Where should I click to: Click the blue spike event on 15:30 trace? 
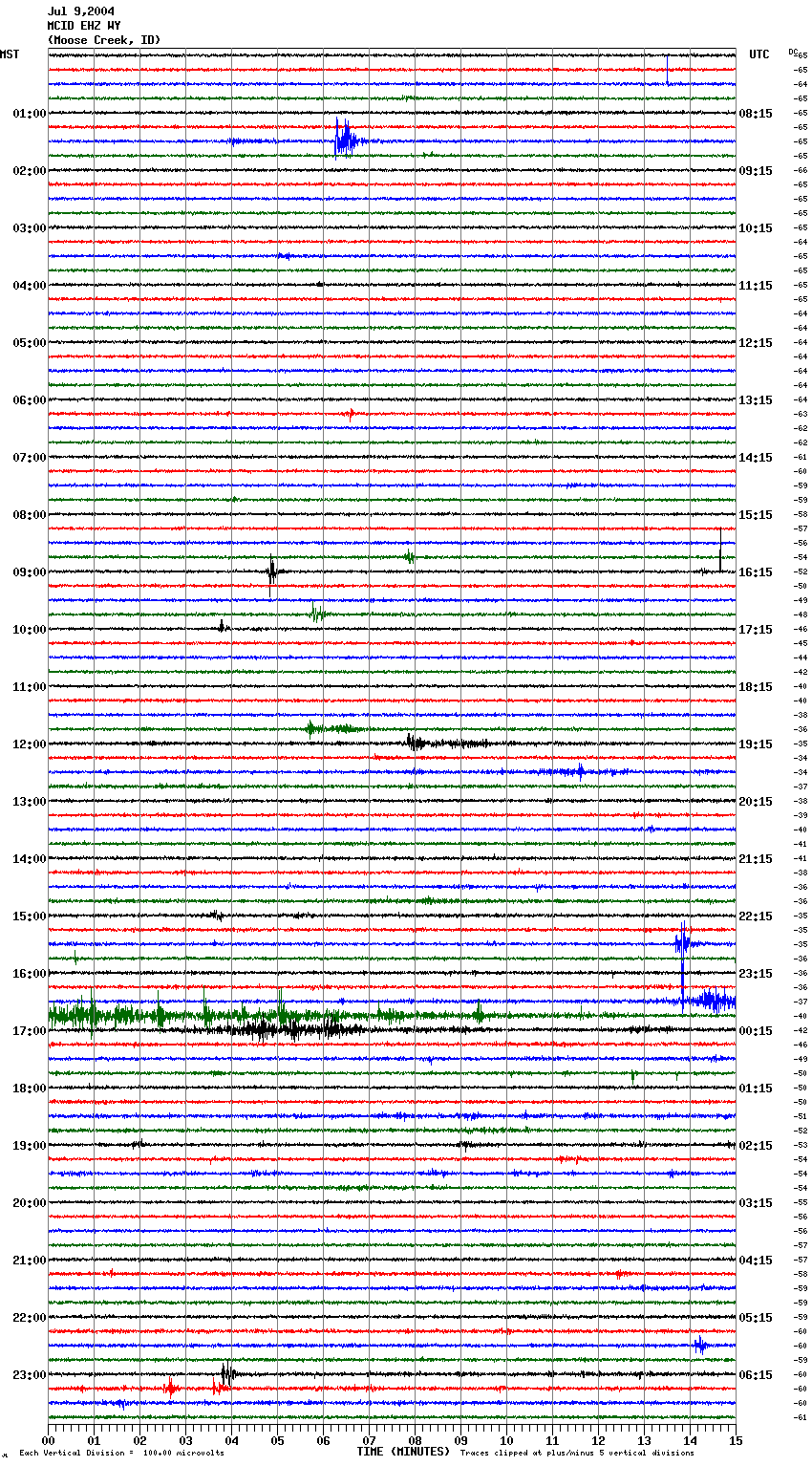(x=682, y=943)
